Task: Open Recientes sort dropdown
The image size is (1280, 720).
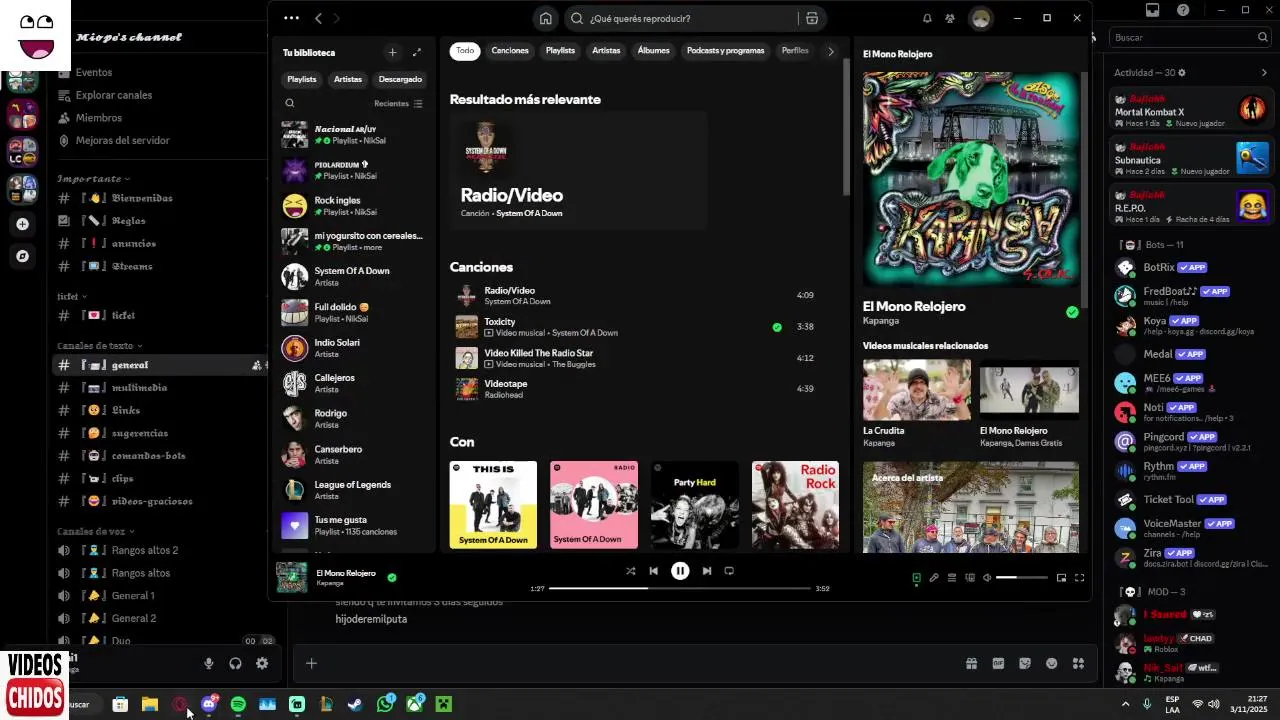Action: coord(398,103)
